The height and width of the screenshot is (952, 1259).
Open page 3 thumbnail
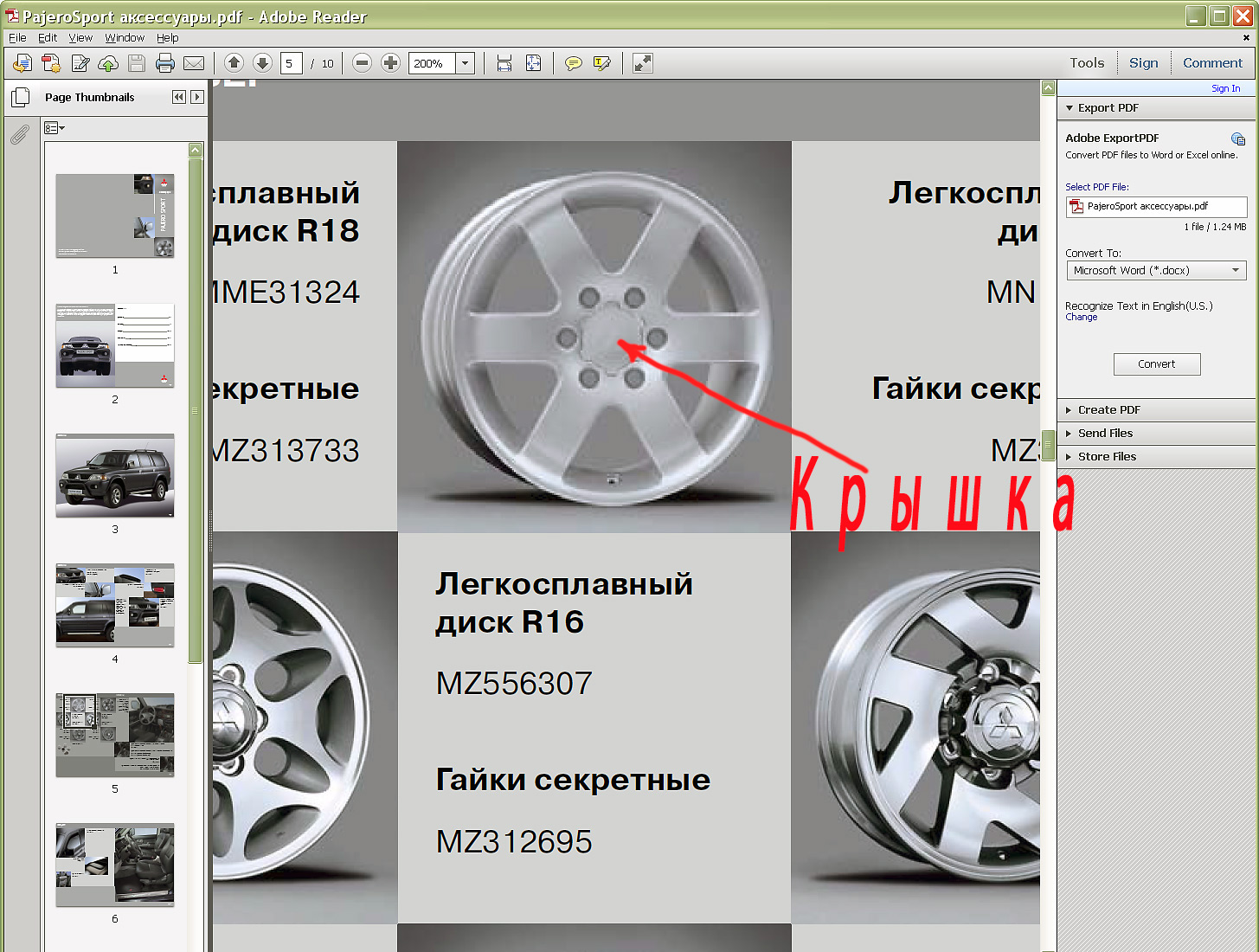[115, 476]
